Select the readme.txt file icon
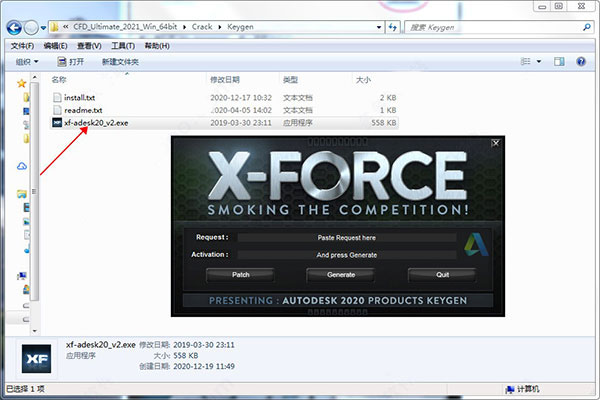 coord(57,109)
